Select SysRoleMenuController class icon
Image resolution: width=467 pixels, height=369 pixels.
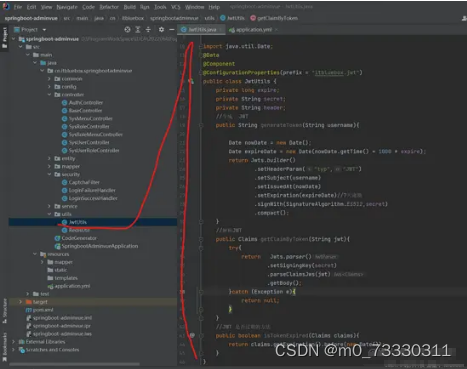click(65, 135)
